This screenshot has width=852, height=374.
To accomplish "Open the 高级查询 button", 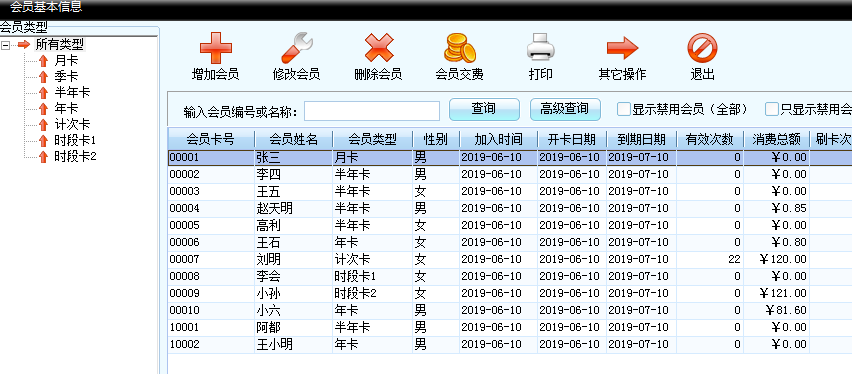I will [565, 109].
